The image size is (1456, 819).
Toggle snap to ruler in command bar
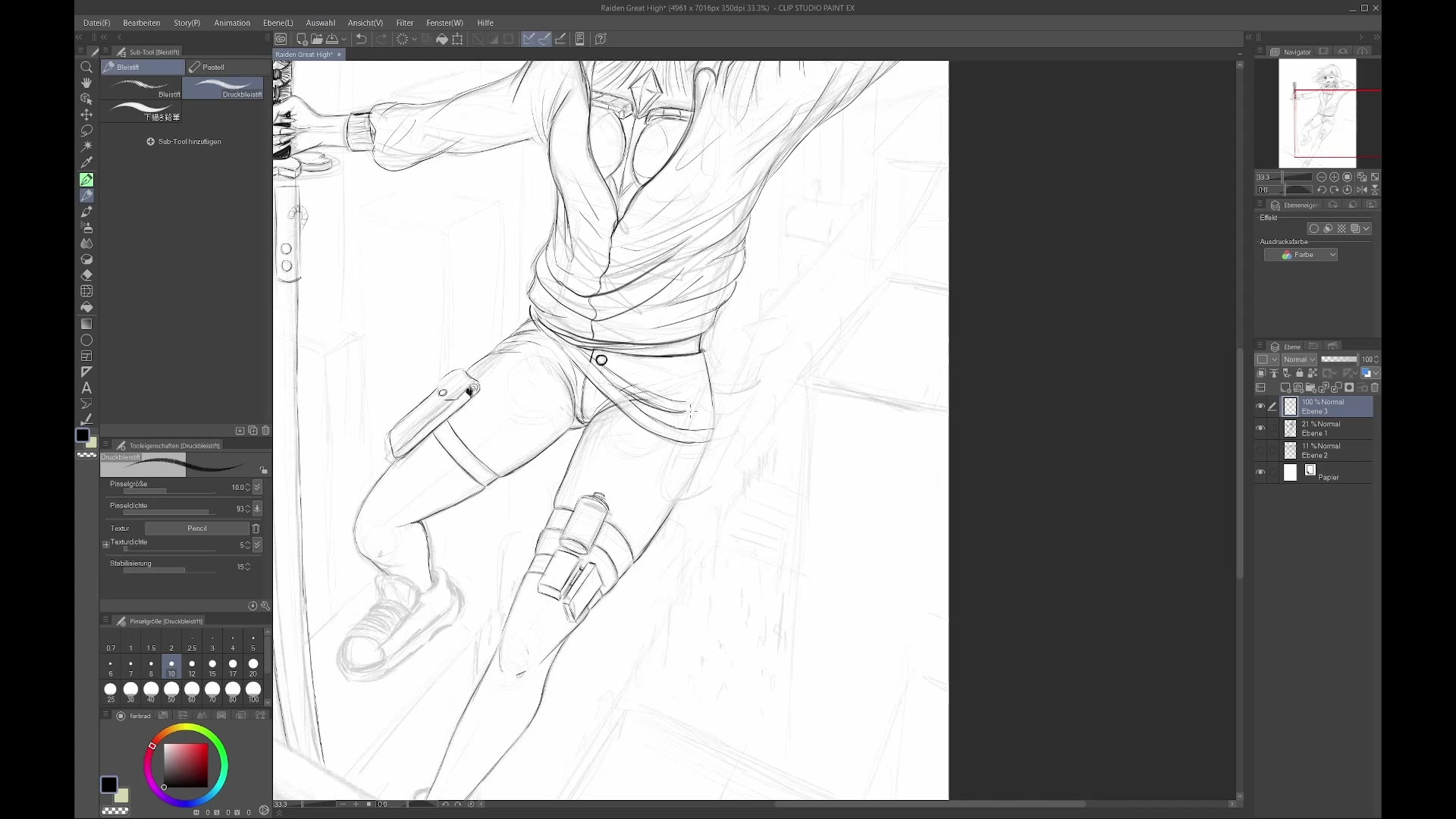pyautogui.click(x=529, y=39)
